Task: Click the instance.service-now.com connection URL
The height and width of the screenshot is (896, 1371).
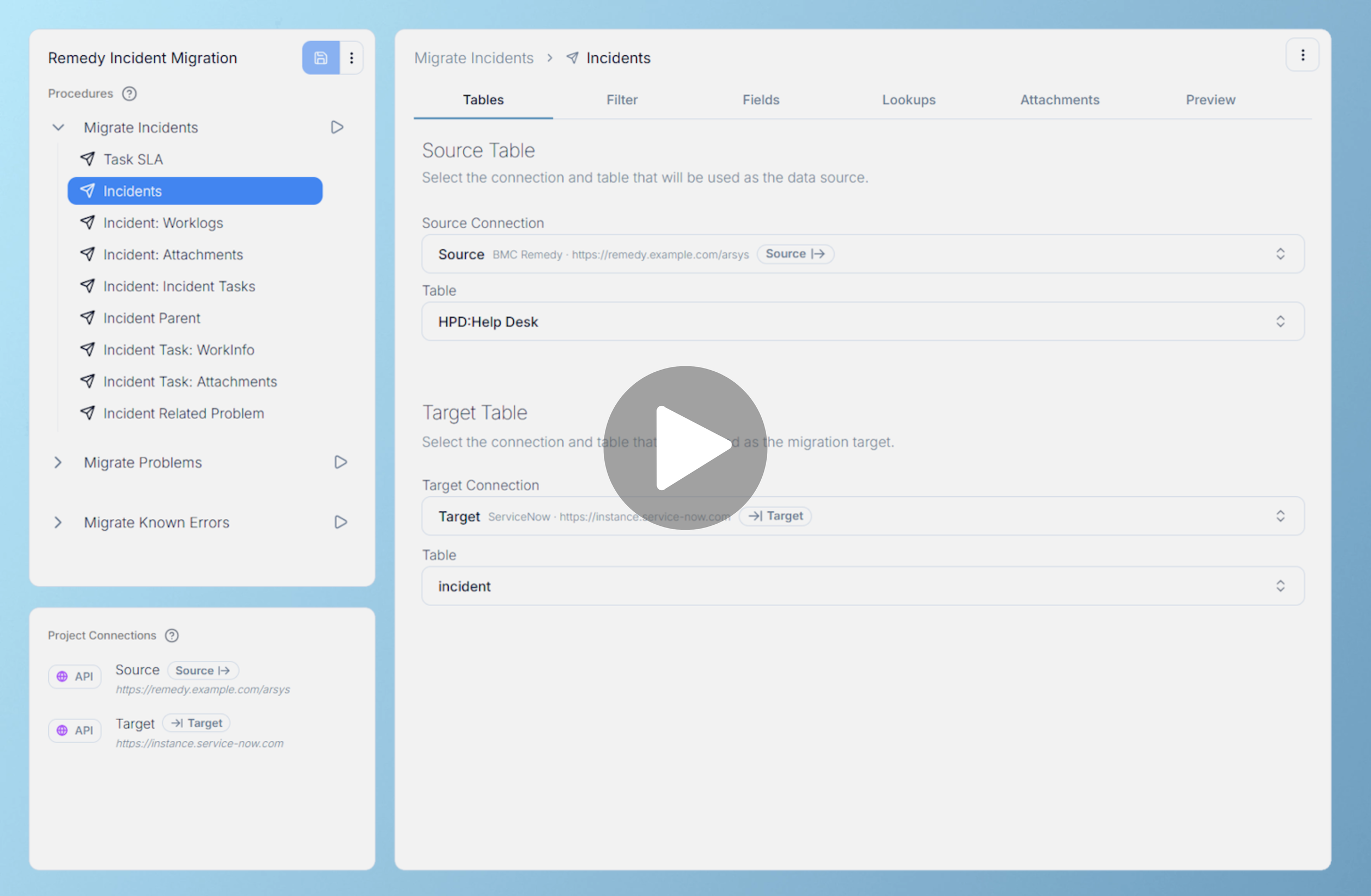Action: click(200, 744)
